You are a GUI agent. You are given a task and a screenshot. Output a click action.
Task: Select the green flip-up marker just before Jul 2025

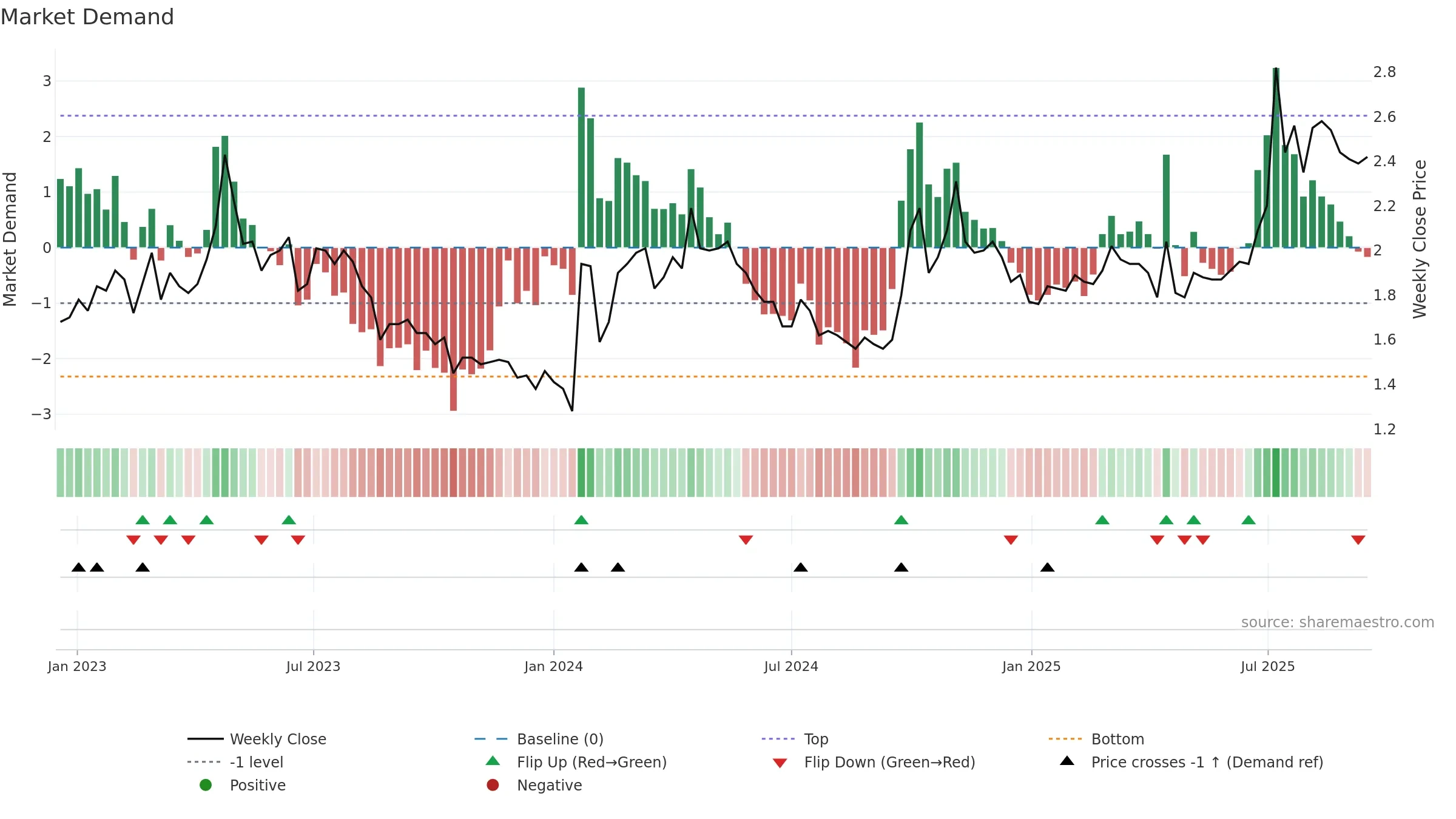tap(1249, 520)
